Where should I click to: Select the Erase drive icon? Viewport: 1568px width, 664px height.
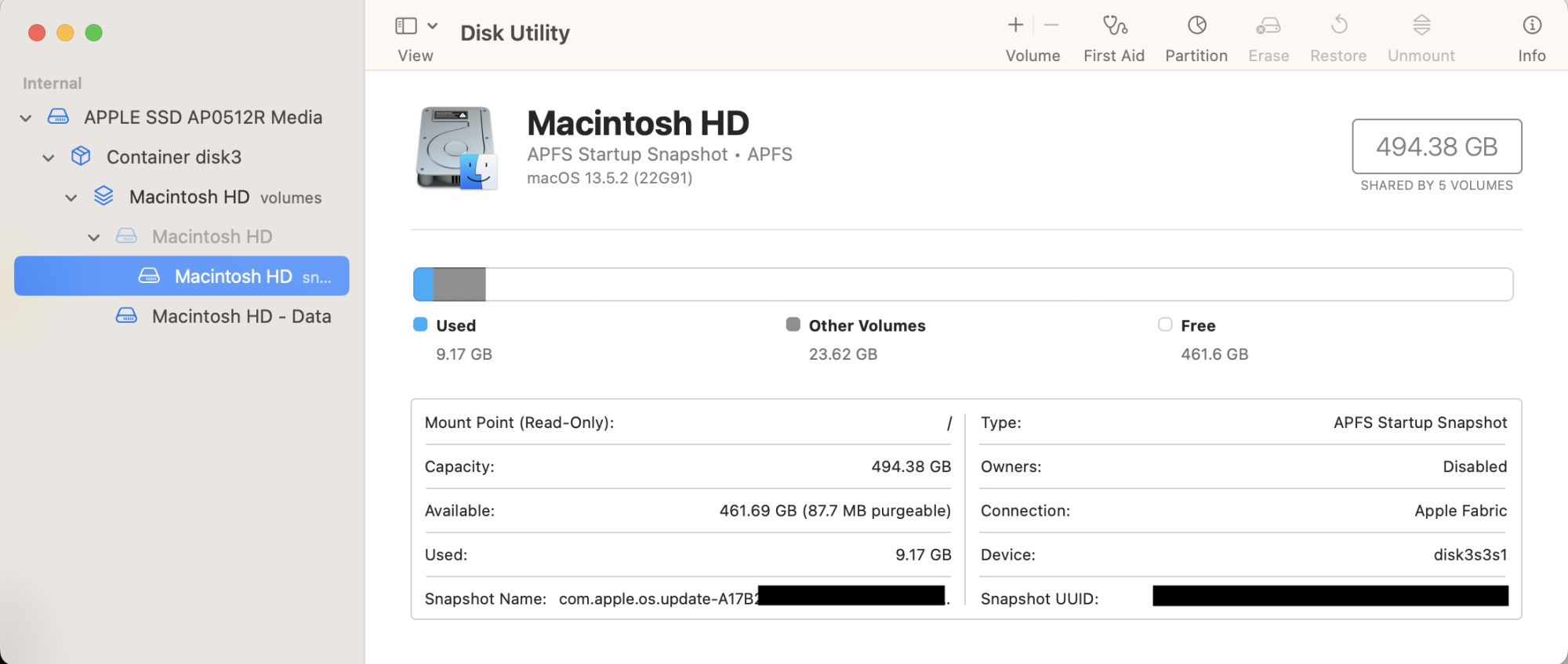point(1268,26)
